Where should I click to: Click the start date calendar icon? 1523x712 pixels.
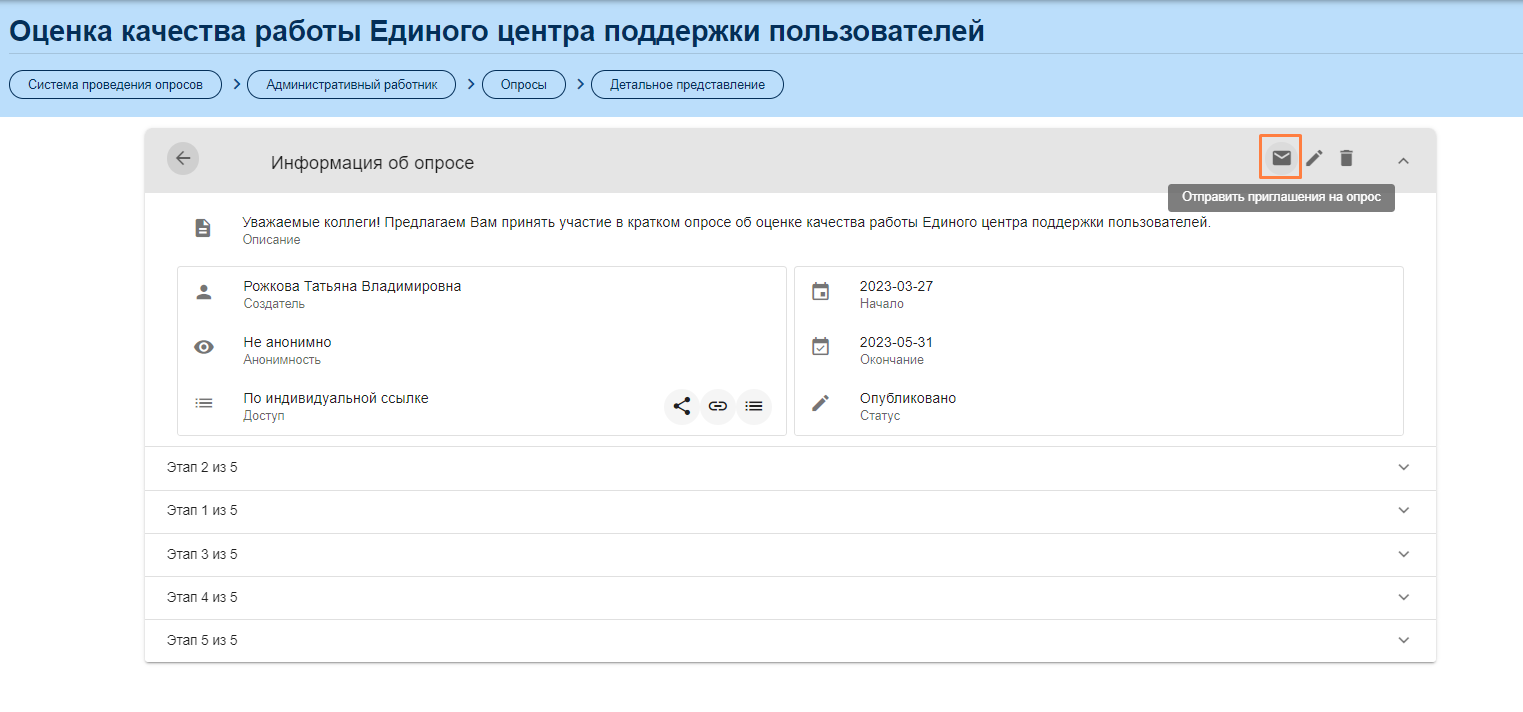(x=820, y=292)
